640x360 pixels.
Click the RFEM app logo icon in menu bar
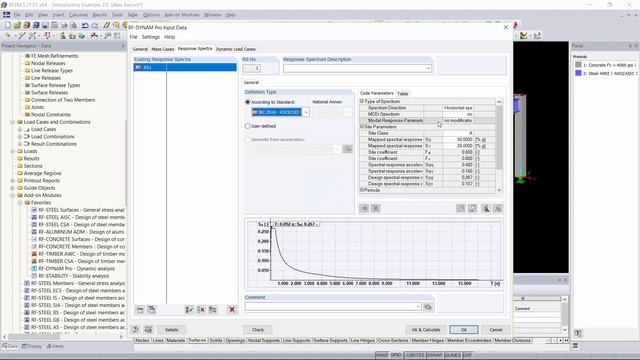tap(7, 15)
